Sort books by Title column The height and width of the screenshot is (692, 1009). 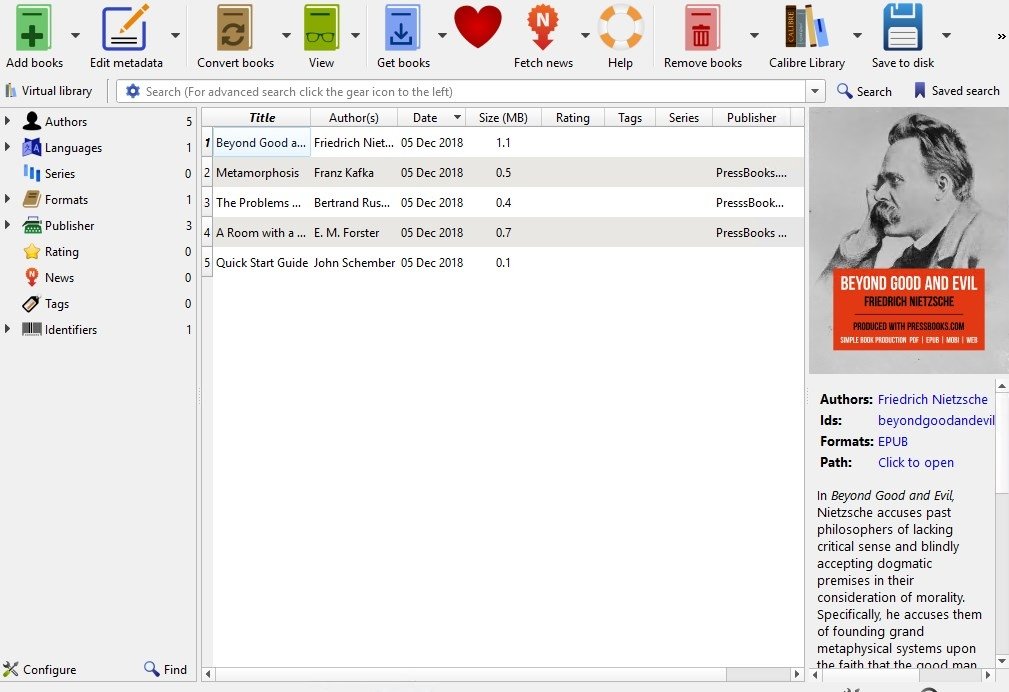click(262, 118)
